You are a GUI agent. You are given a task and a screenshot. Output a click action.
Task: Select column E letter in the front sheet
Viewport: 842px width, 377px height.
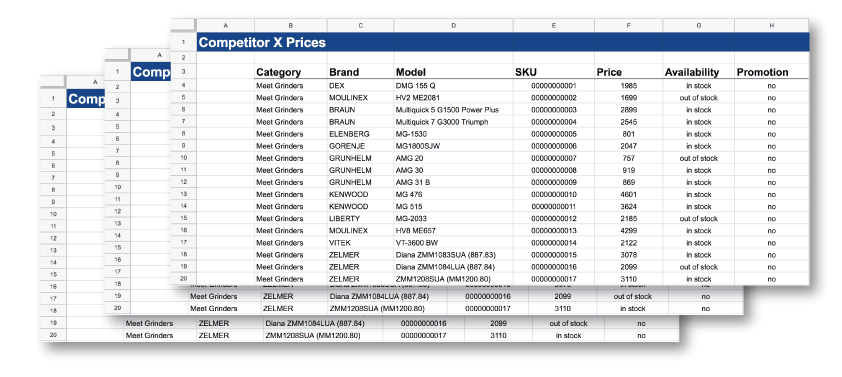pyautogui.click(x=554, y=25)
